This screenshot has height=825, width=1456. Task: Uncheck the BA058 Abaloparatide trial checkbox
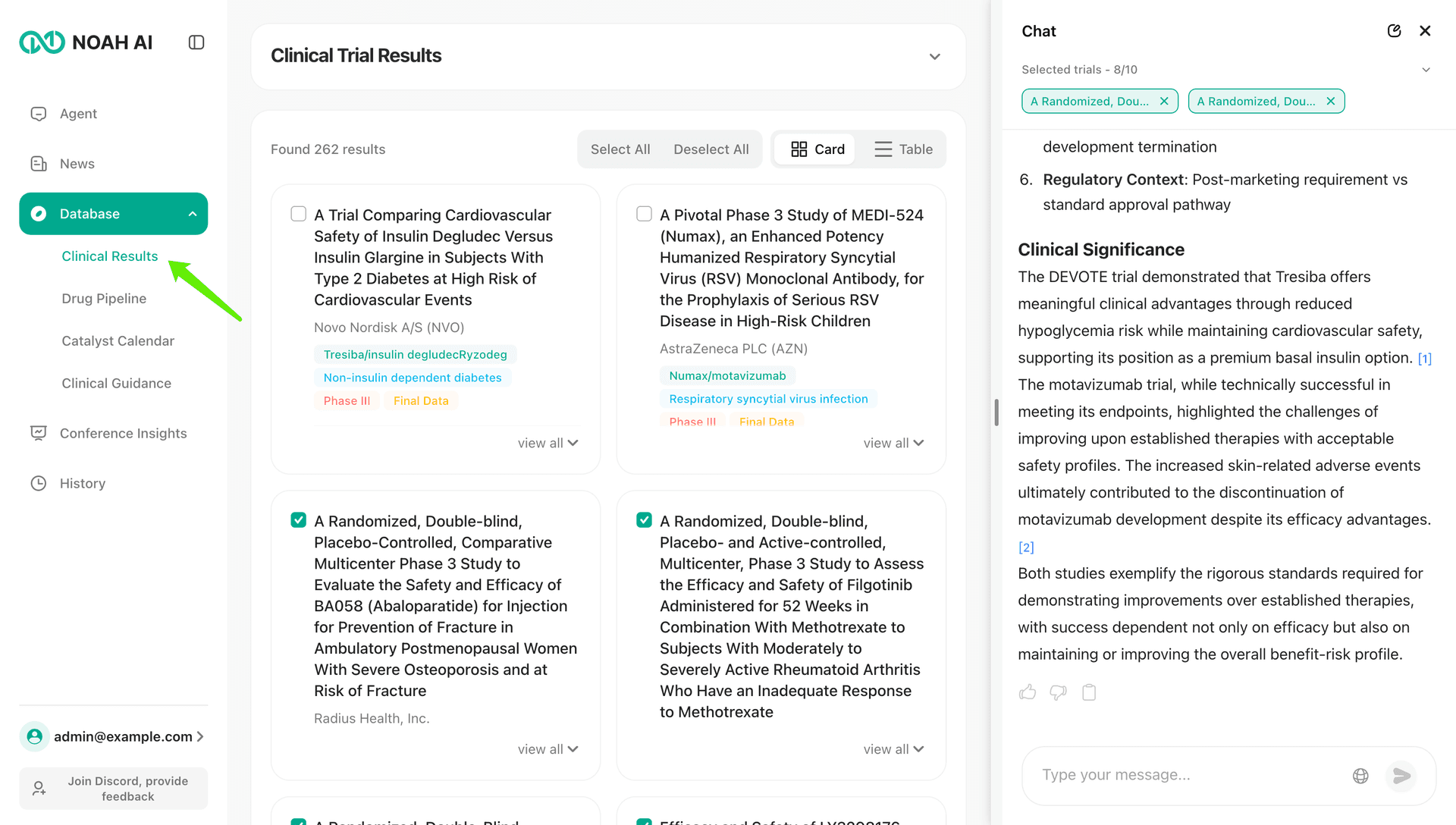298,519
